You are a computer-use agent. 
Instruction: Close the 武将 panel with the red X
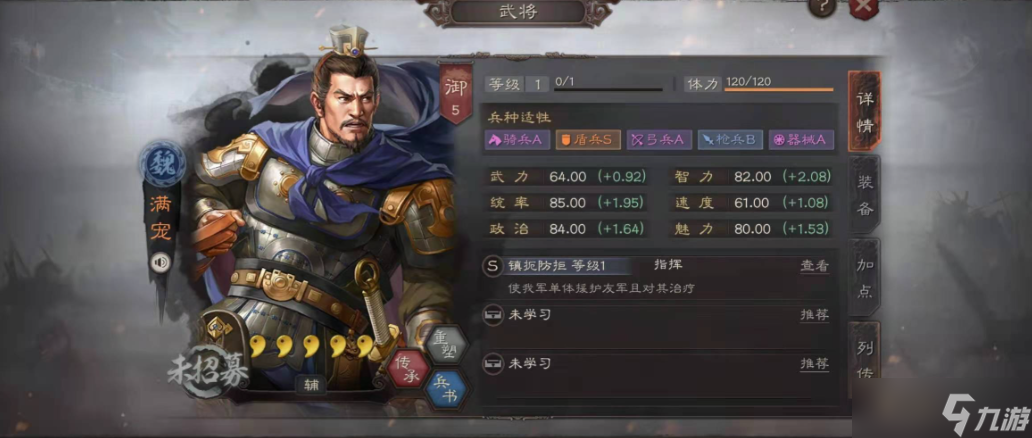(x=864, y=8)
